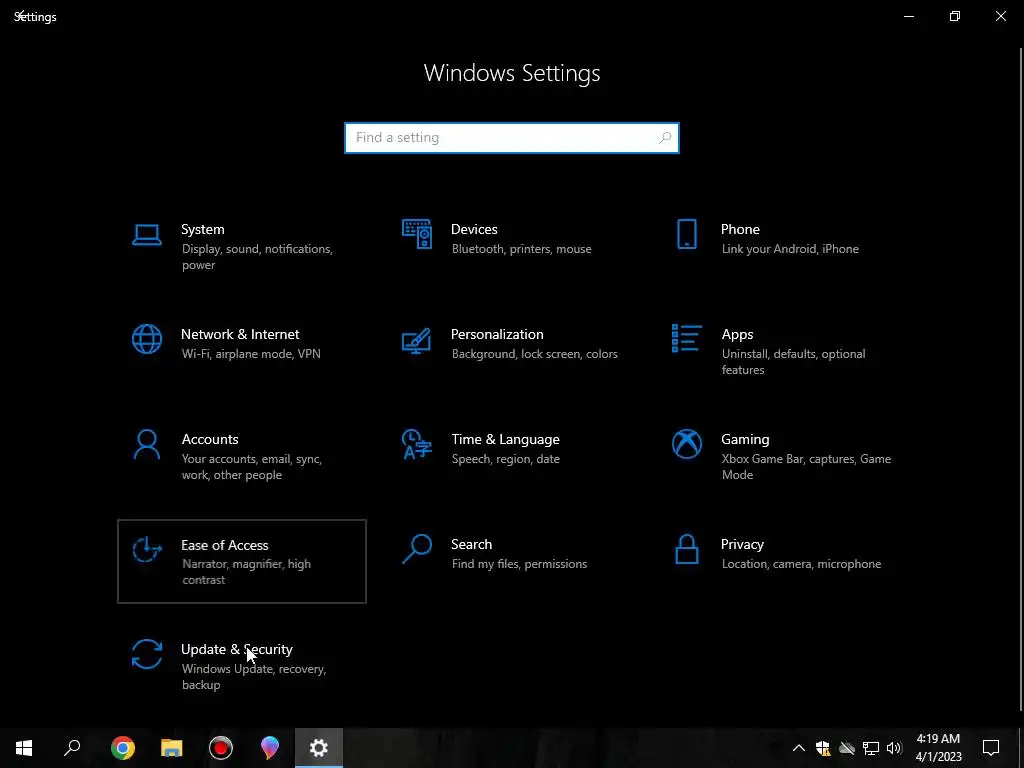Click 'Uninstall, defaults, optional features' description

[x=793, y=362]
